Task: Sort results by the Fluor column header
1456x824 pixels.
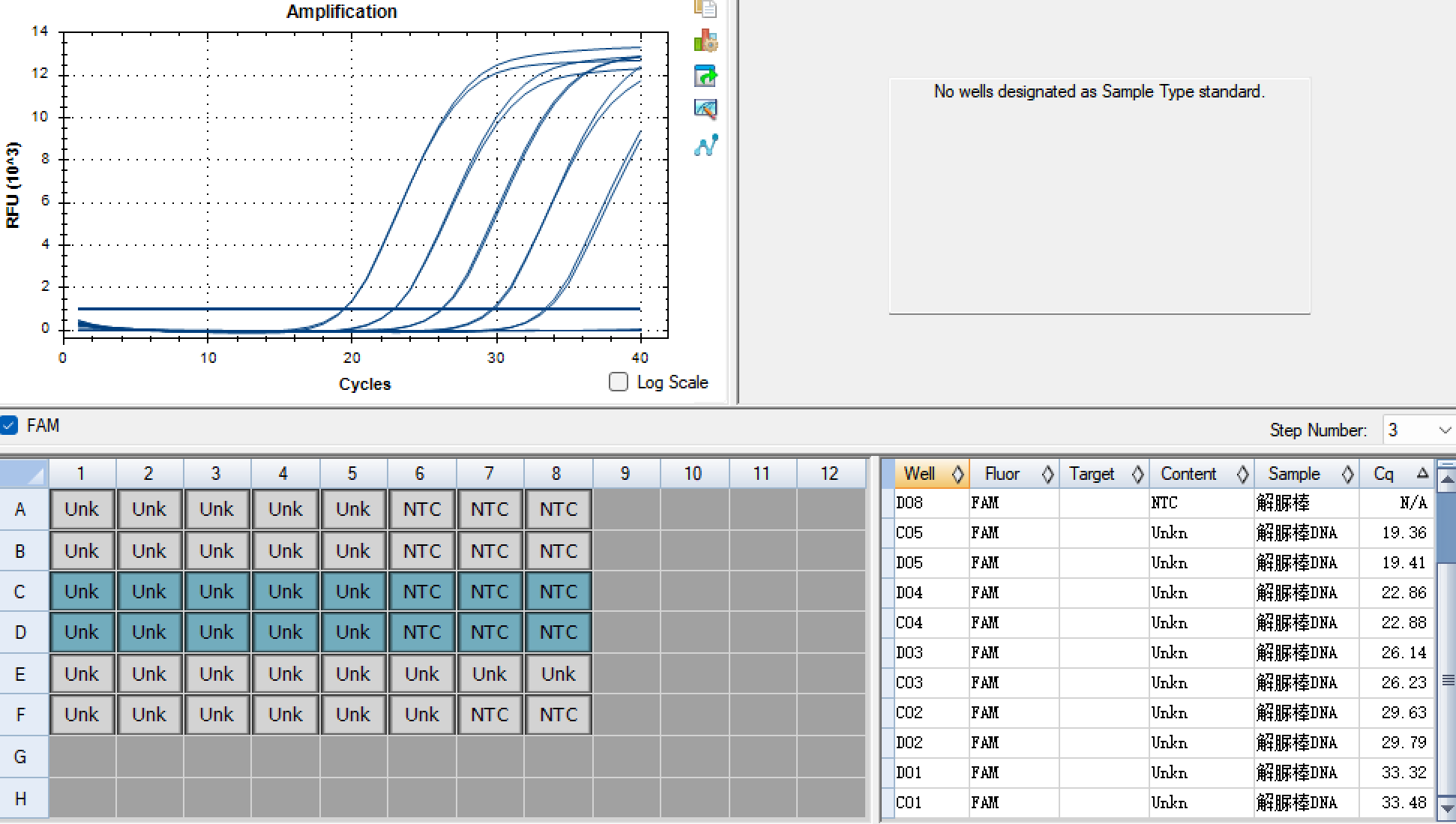Action: (x=1014, y=474)
